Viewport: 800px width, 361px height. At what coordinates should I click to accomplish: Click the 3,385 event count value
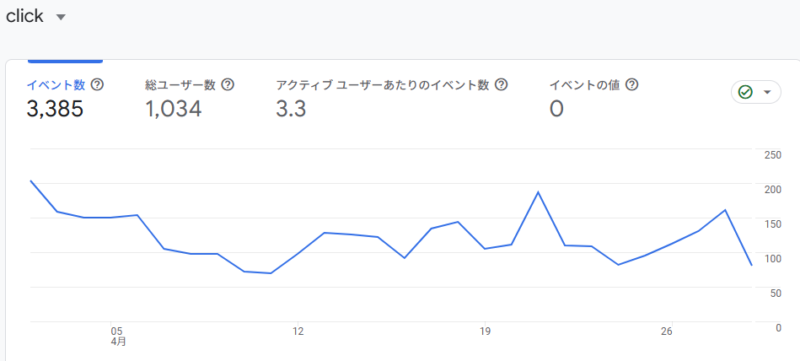point(55,109)
